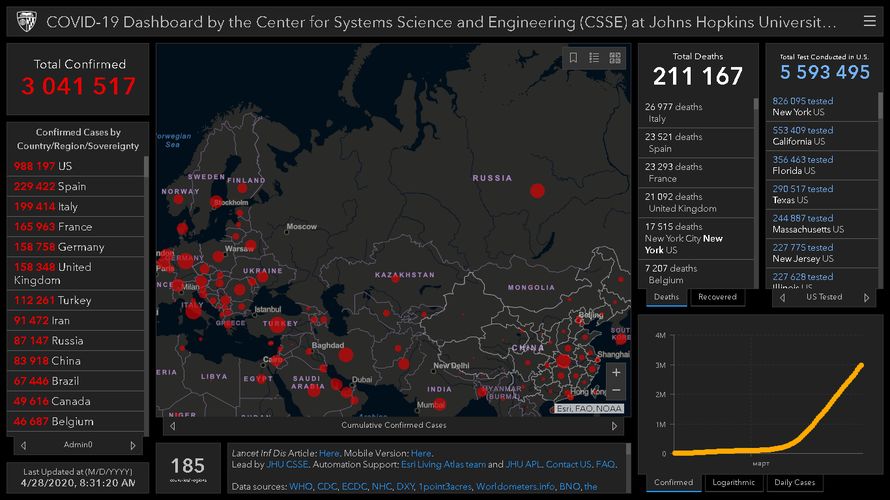Open the map bookmarks icon
890x500 pixels.
pyautogui.click(x=574, y=58)
